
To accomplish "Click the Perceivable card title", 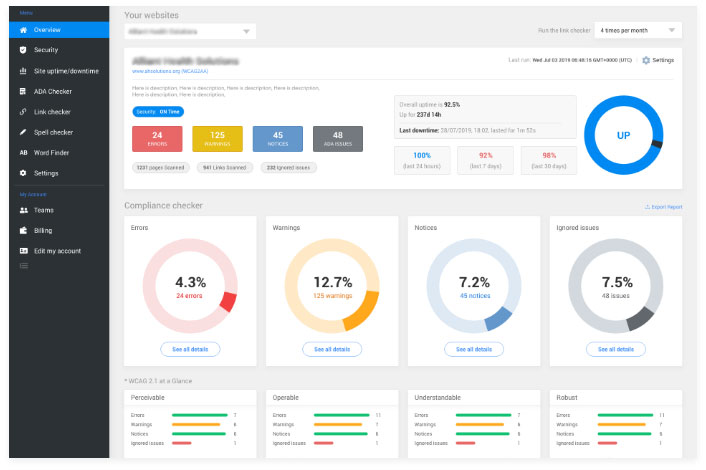I will (148, 398).
